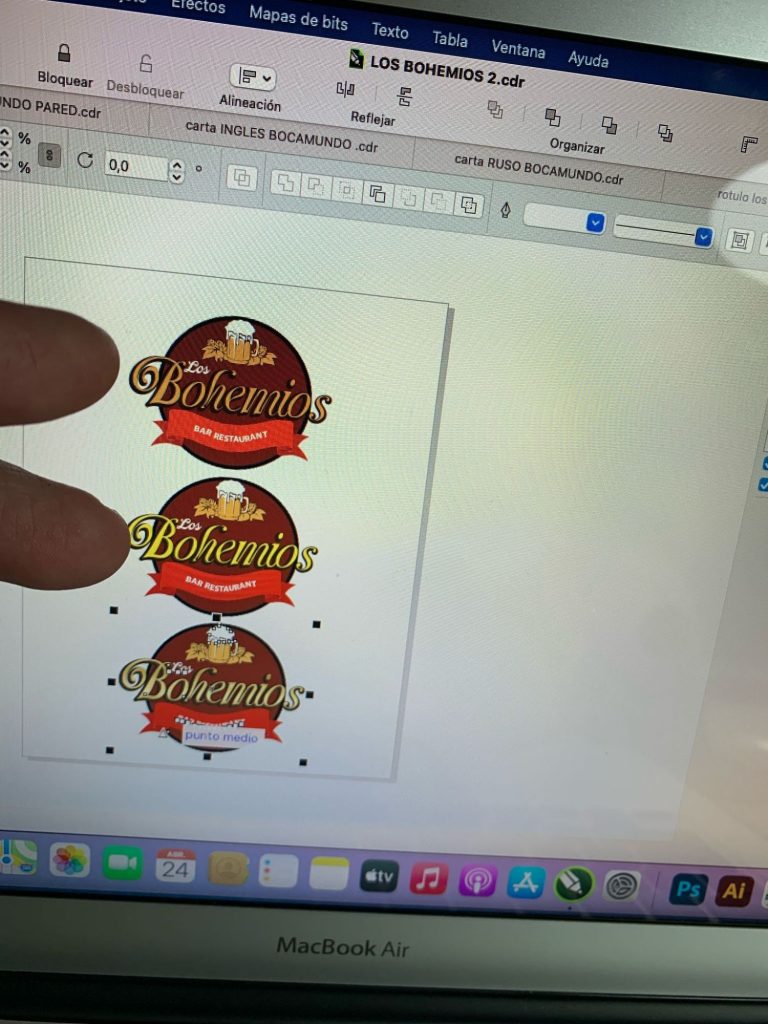
Task: Open Photoshop from the Dock
Action: (688, 889)
